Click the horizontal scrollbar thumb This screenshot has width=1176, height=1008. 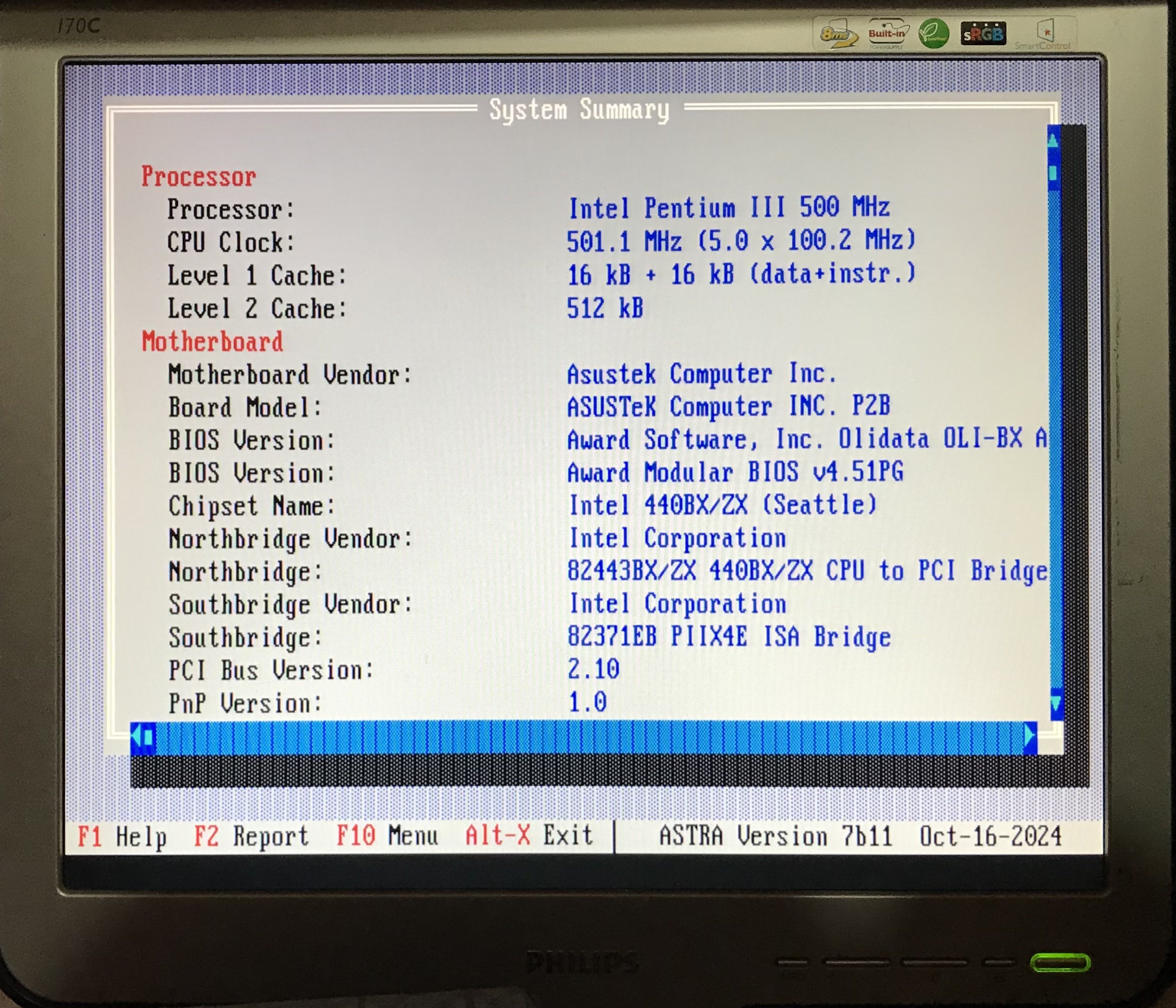[x=149, y=737]
